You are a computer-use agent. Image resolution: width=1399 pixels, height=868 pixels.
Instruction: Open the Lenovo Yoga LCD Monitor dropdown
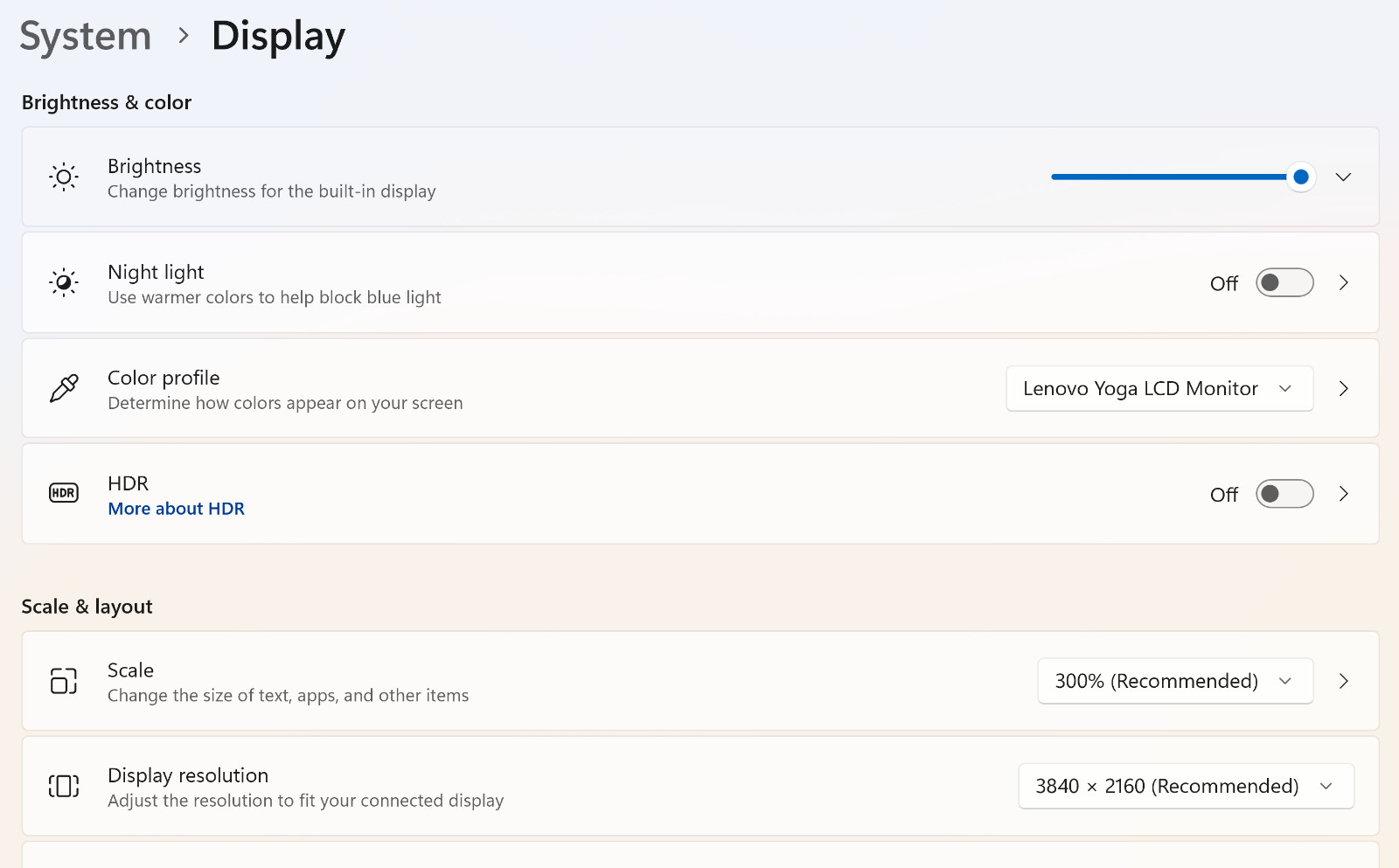pyautogui.click(x=1159, y=388)
